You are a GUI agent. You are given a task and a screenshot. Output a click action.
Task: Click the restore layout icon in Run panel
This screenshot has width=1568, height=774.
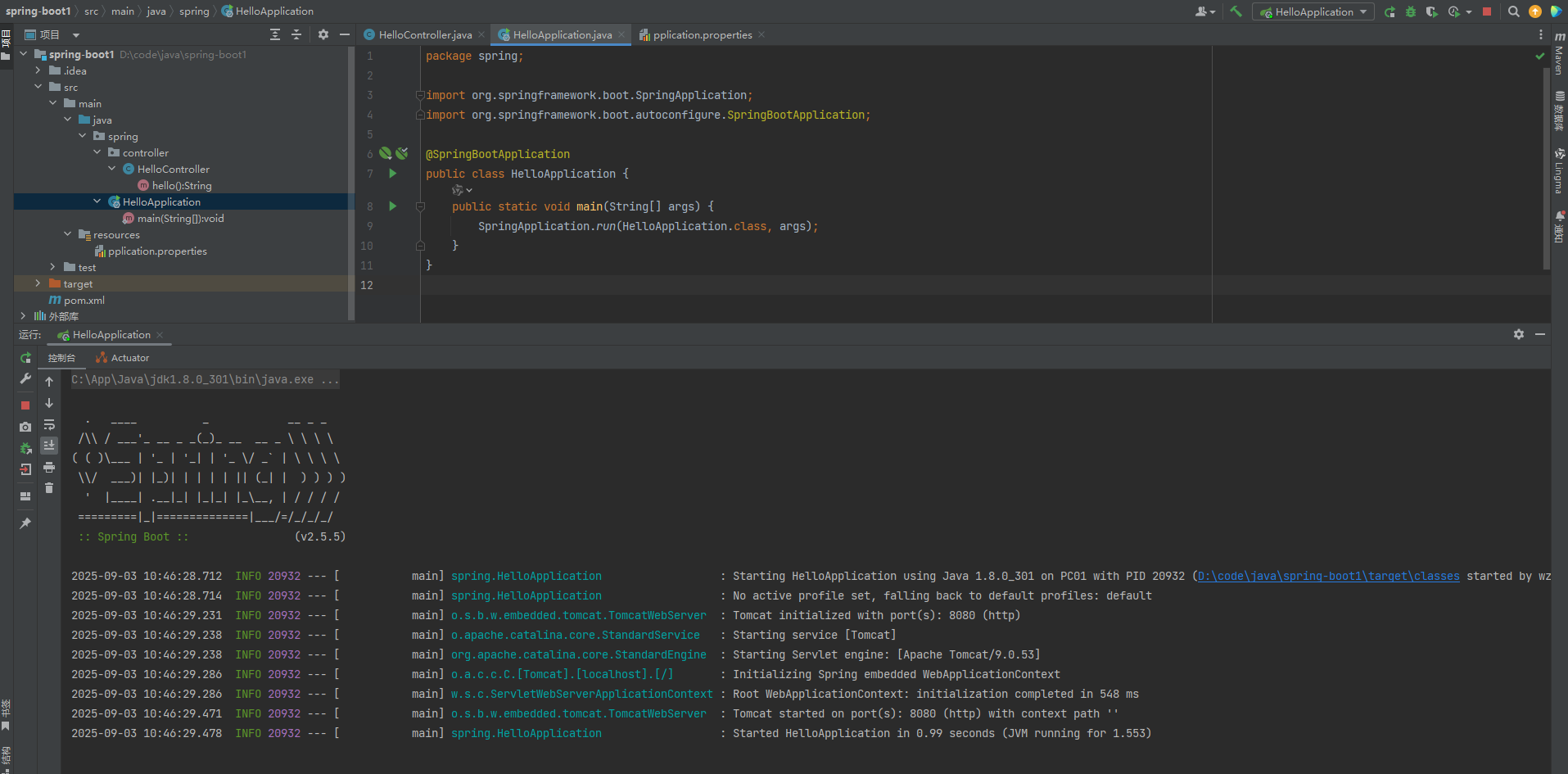coord(25,496)
